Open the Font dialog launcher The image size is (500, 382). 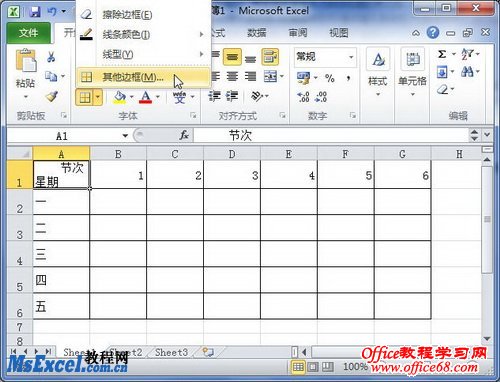[x=193, y=115]
